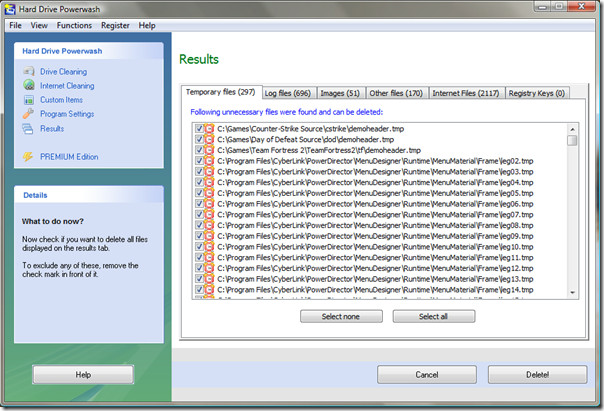Click file icon of leg05.tmp row
The width and height of the screenshot is (604, 411).
click(x=209, y=193)
